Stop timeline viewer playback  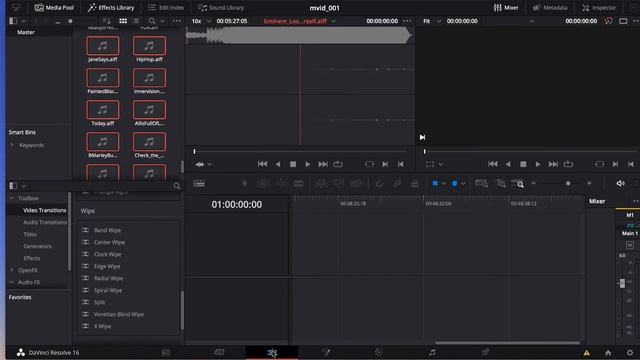pos(523,164)
